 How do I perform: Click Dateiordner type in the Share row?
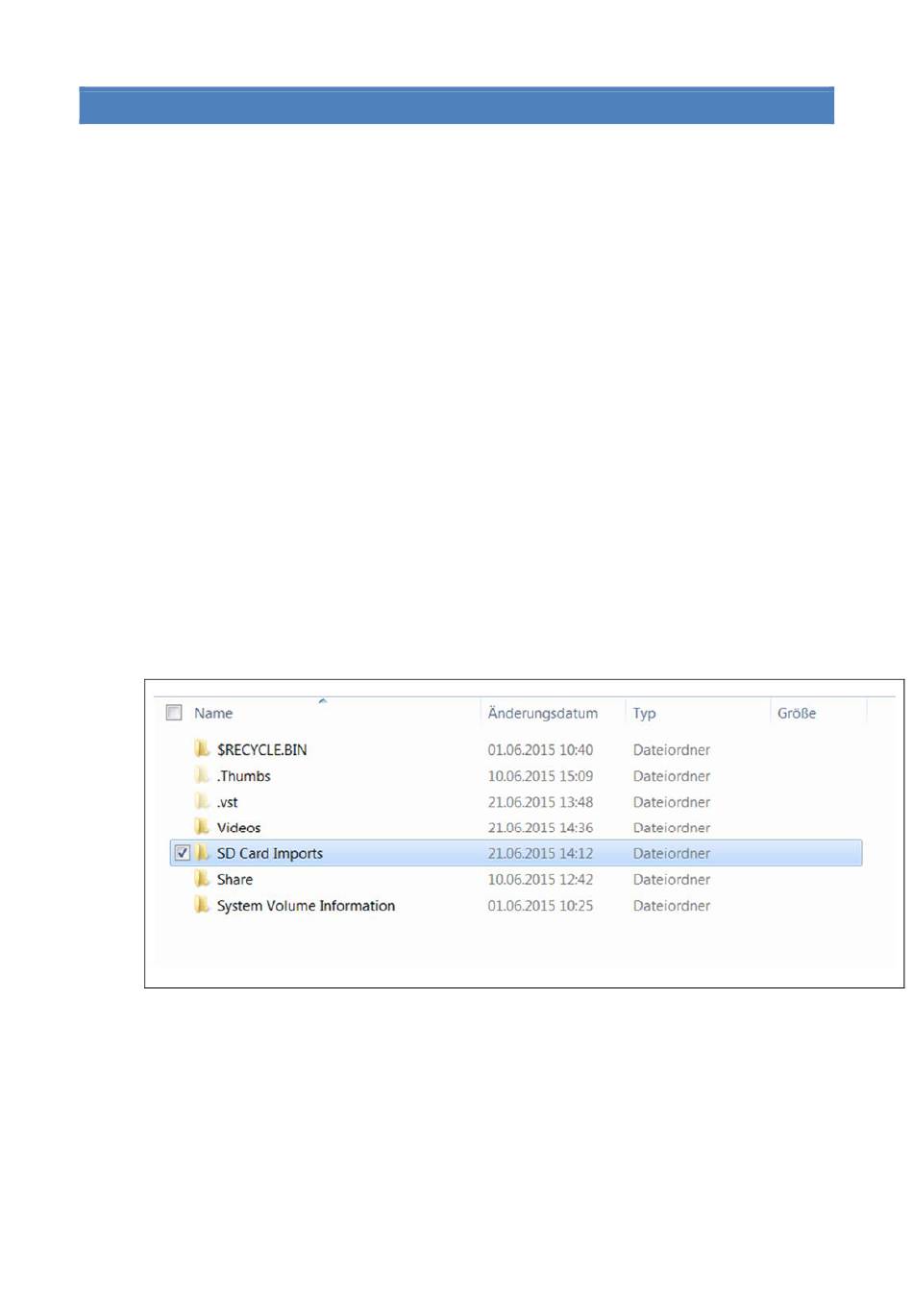tap(672, 880)
